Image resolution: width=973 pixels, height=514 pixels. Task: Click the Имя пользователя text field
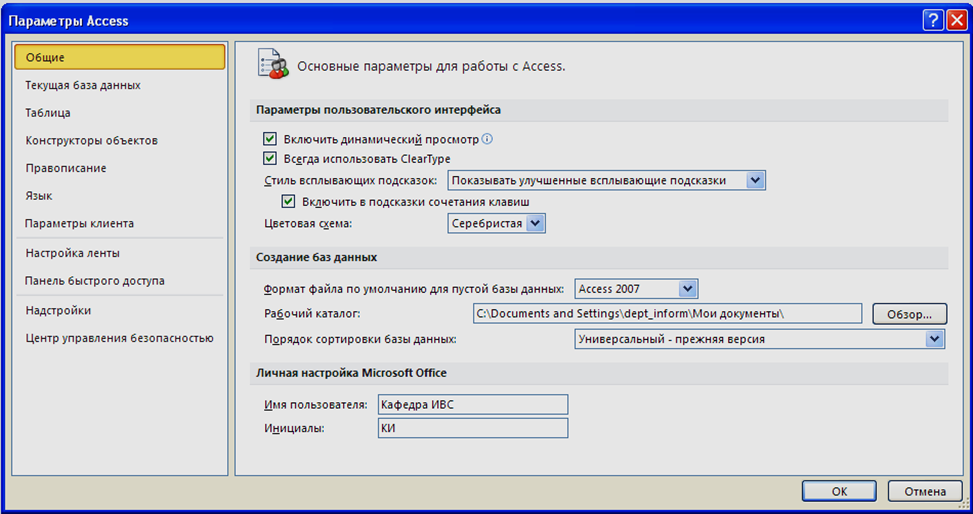click(x=473, y=405)
